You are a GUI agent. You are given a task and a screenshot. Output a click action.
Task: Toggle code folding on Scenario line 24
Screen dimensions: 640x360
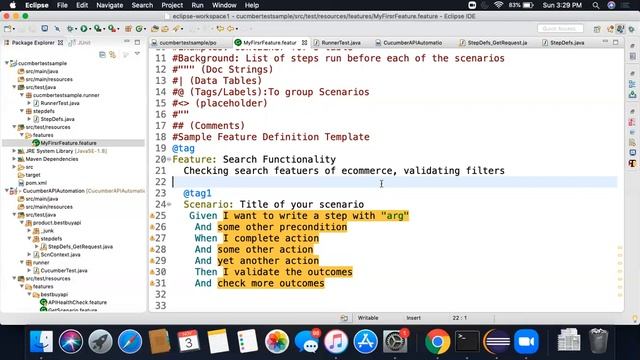(169, 204)
